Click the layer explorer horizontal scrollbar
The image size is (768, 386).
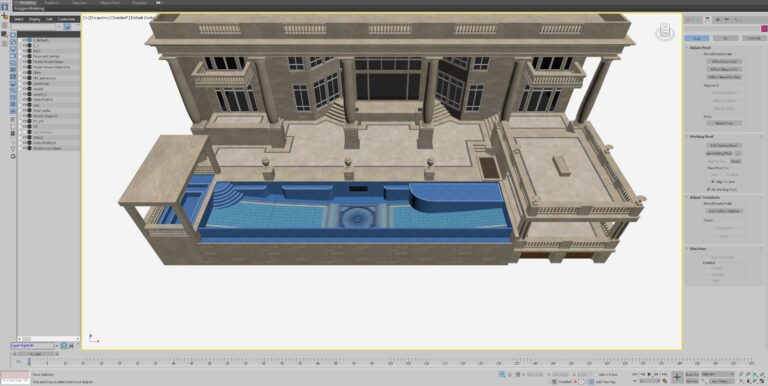pos(48,338)
